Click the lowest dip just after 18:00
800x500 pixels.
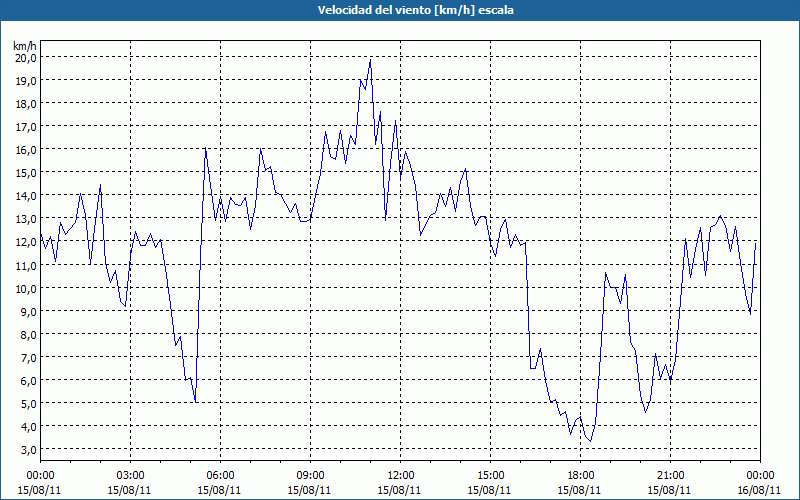[x=590, y=441]
